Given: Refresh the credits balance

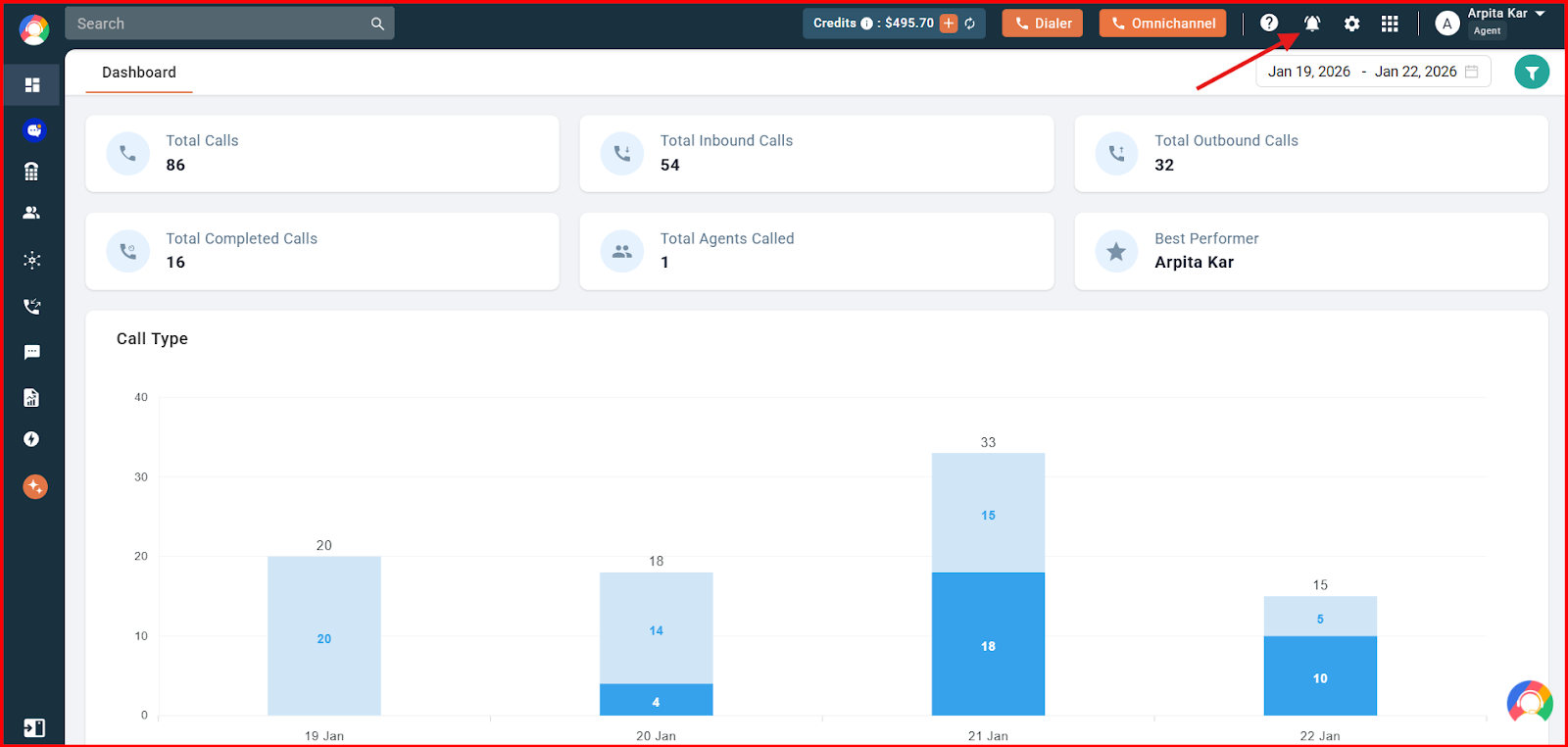Looking at the screenshot, I should coord(970,24).
